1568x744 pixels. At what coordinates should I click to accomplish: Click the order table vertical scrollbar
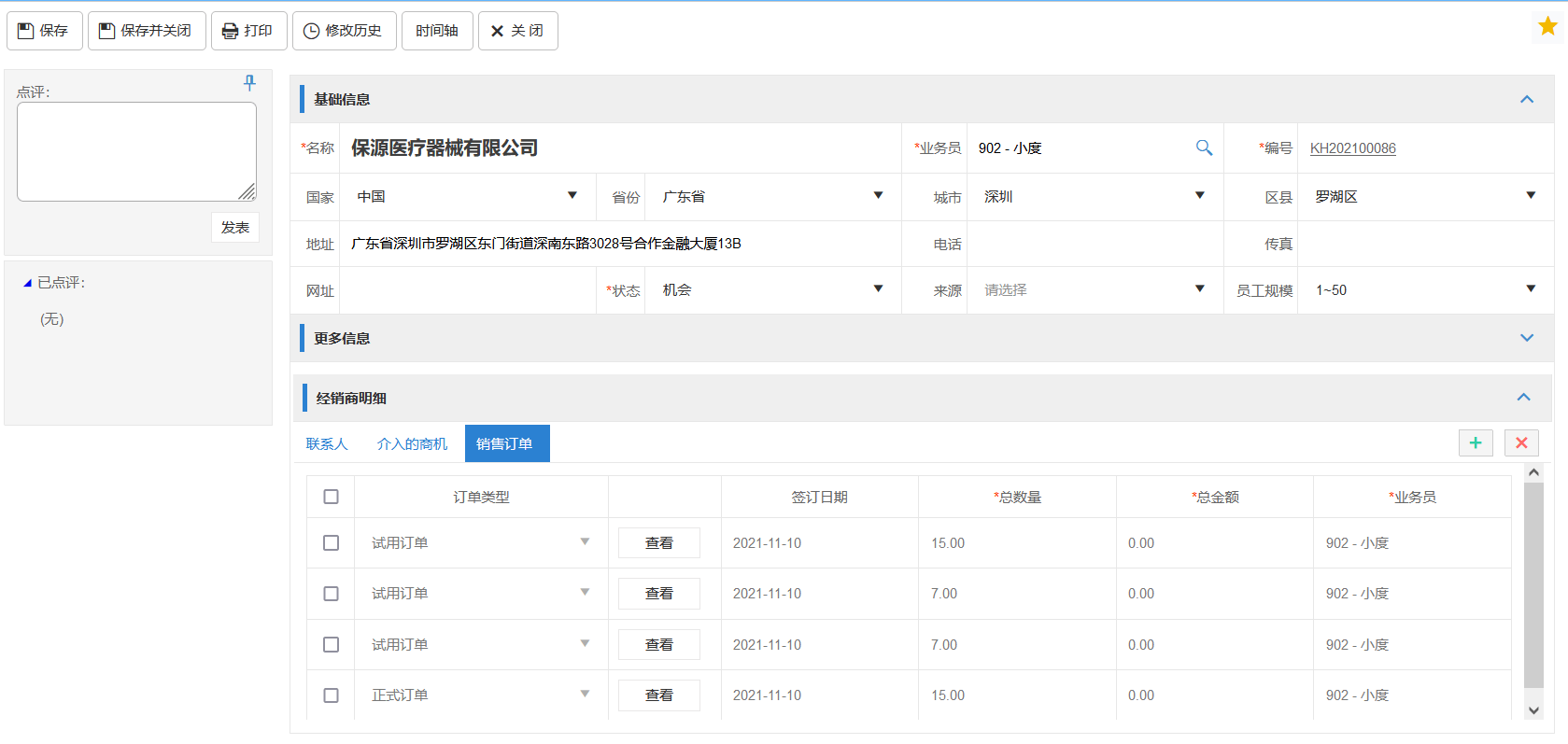point(1533,588)
